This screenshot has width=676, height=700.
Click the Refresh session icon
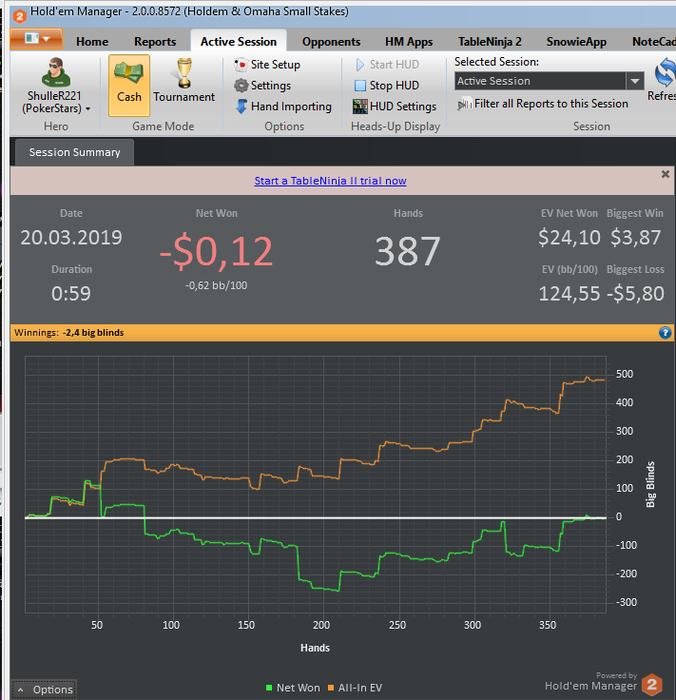click(665, 73)
